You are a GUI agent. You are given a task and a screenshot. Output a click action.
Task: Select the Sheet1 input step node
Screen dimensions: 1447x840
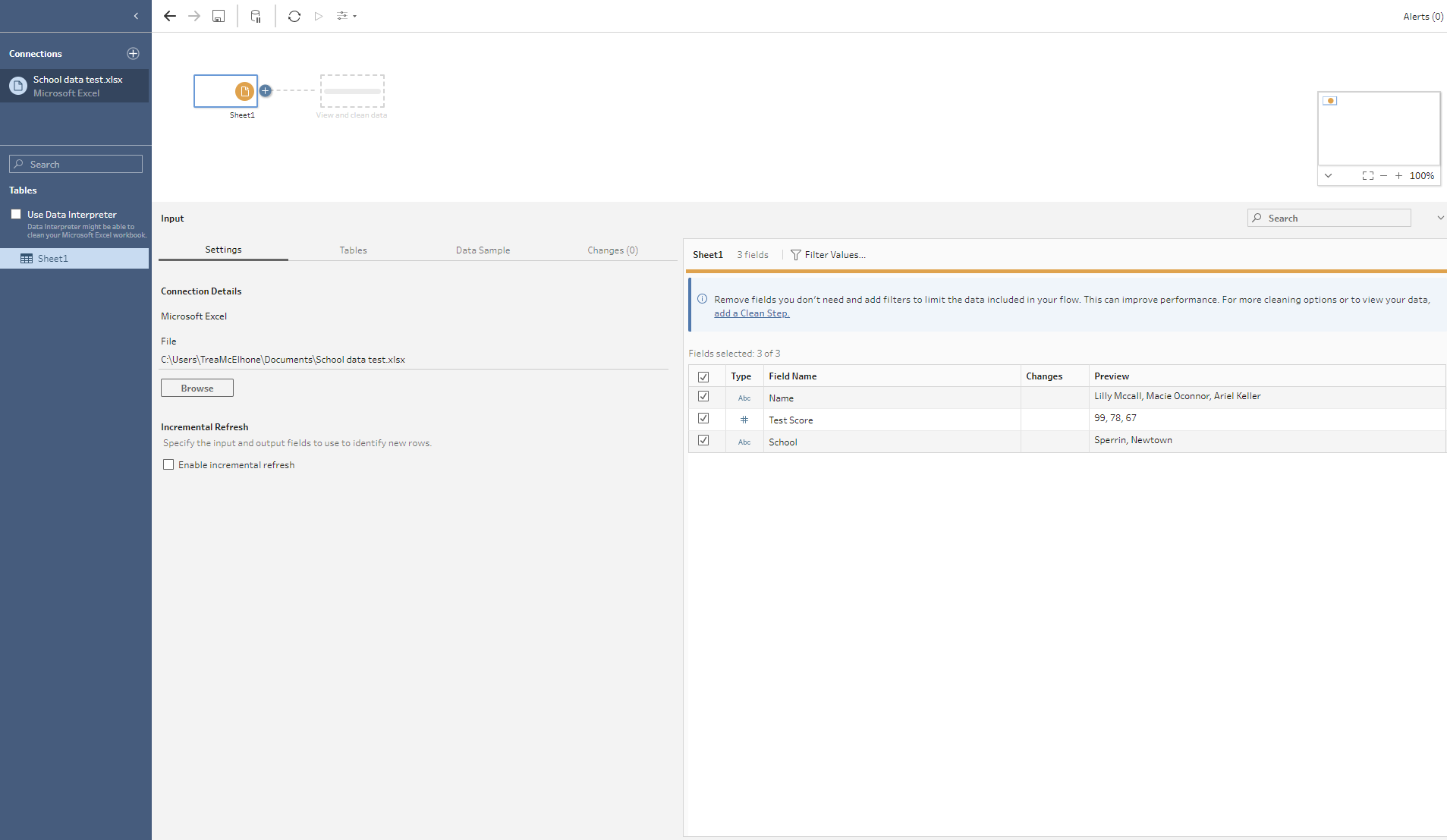pos(225,91)
